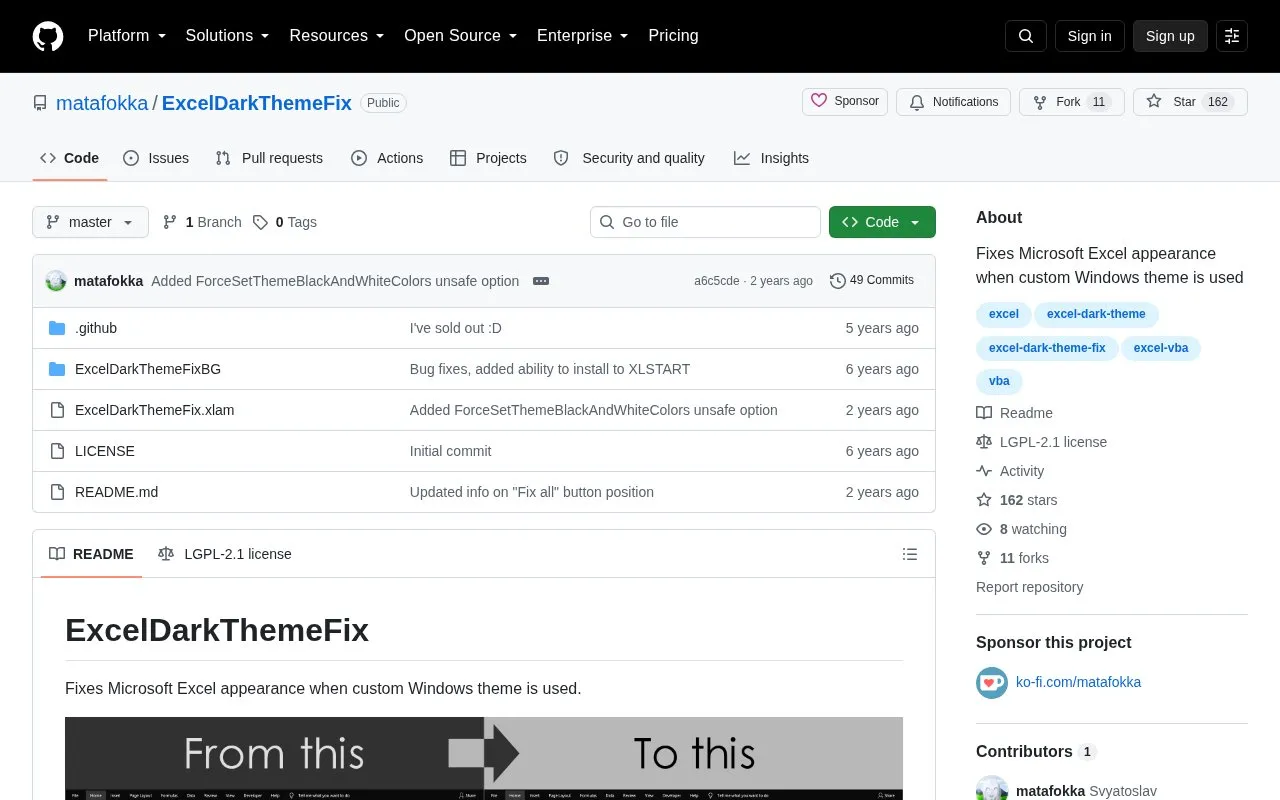
Task: Open the ExcelDarkThemeFix.xlam file
Action: click(x=155, y=410)
